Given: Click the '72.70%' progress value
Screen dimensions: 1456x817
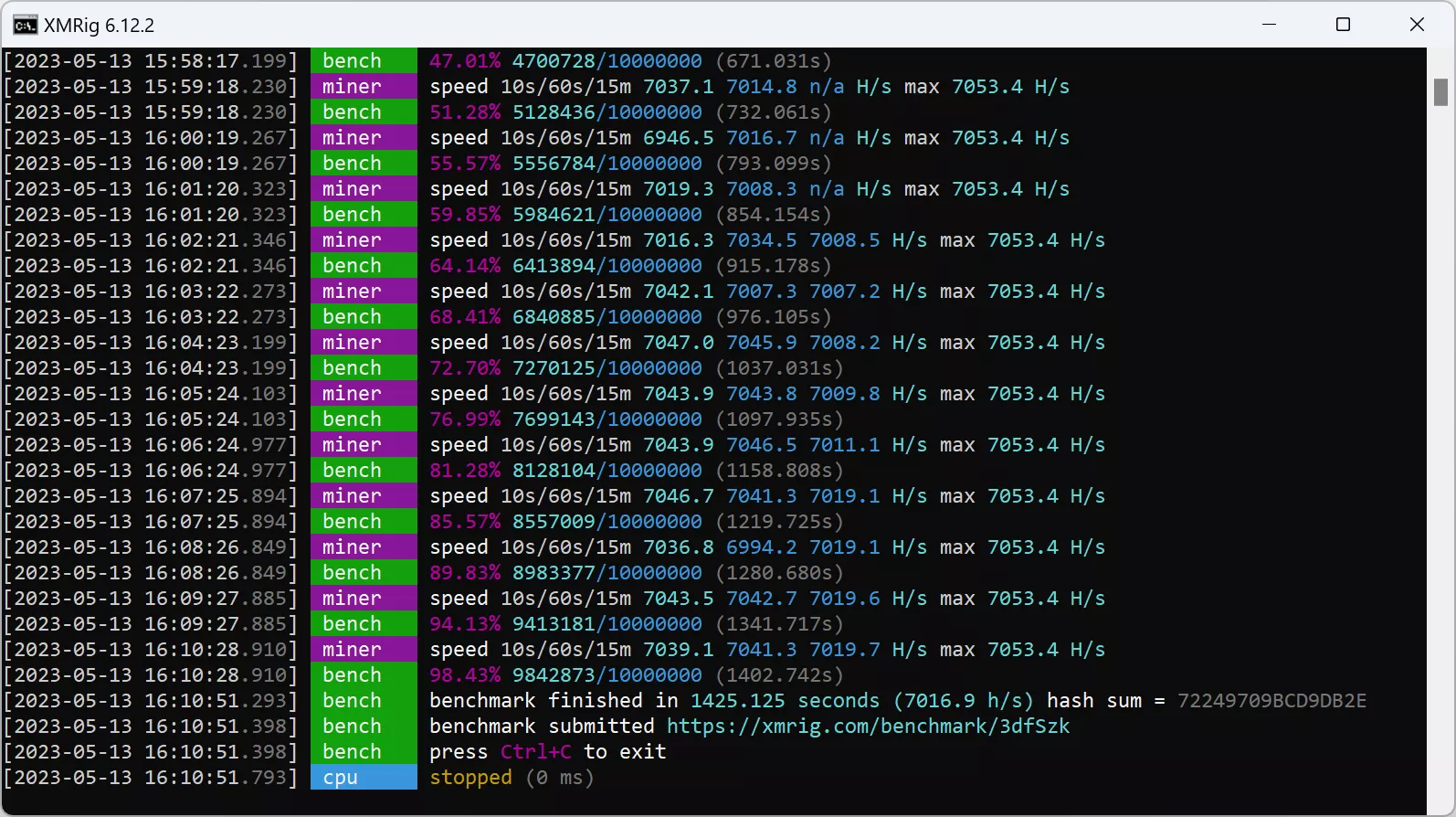Looking at the screenshot, I should 465,368.
